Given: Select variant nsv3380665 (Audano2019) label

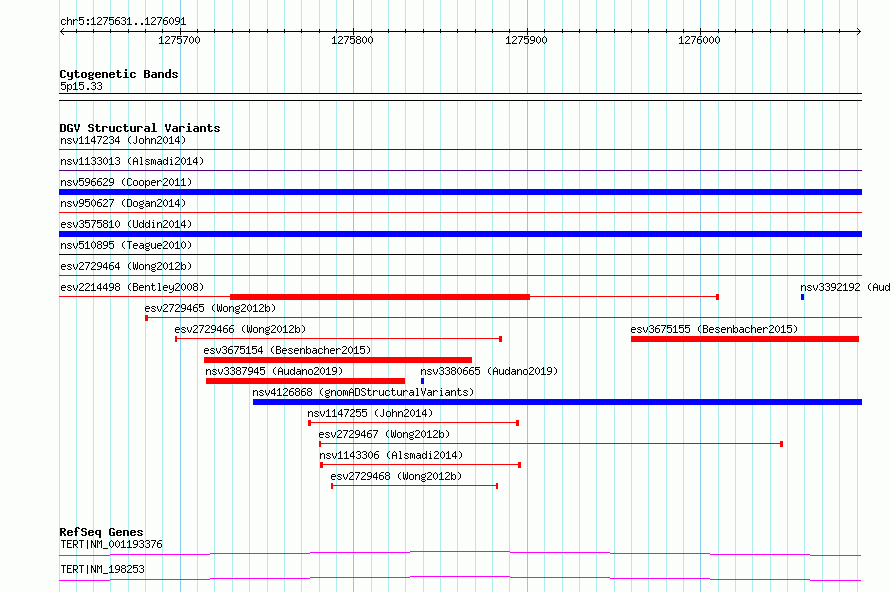Looking at the screenshot, I should (x=489, y=371).
